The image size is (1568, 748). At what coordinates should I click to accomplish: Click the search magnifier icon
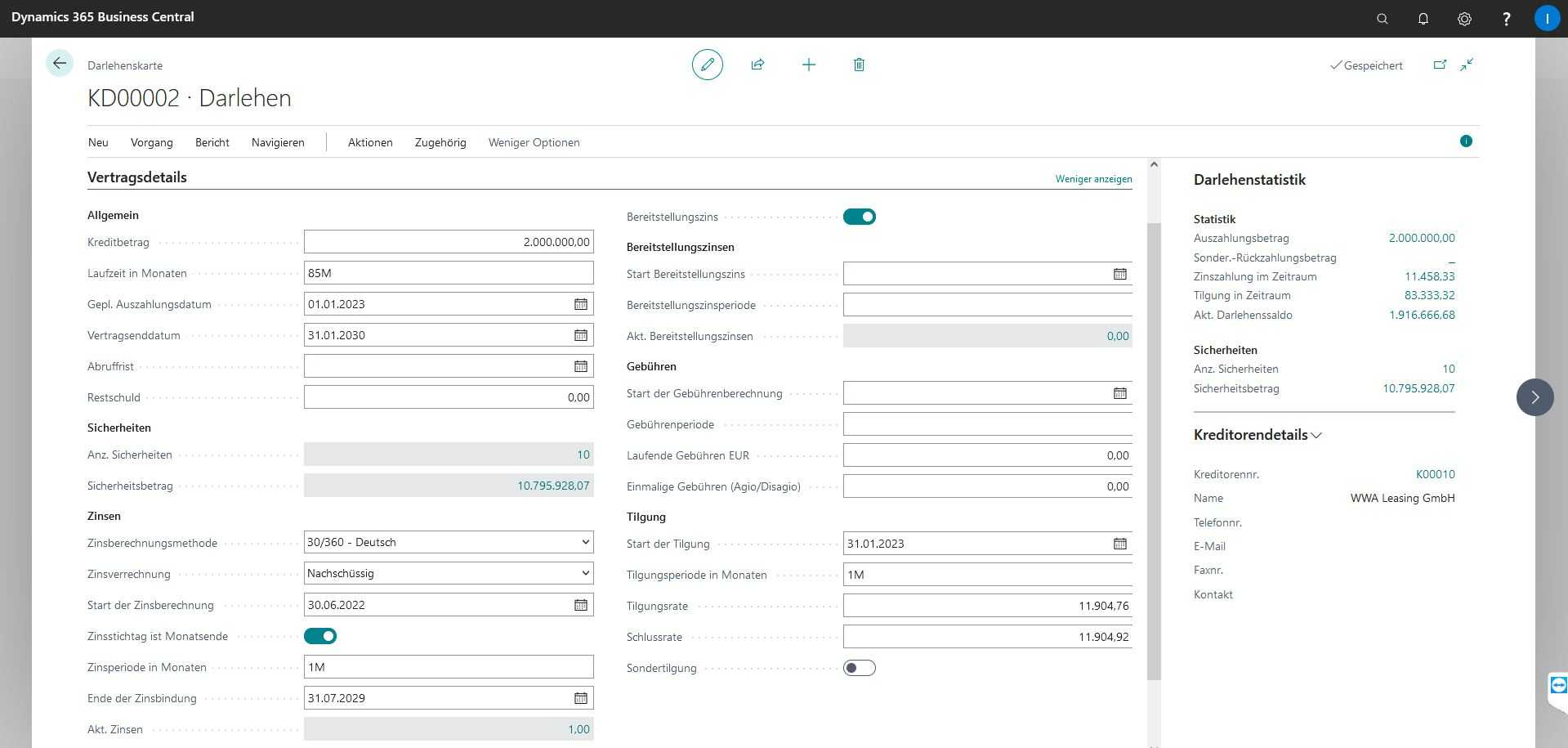pos(1382,19)
